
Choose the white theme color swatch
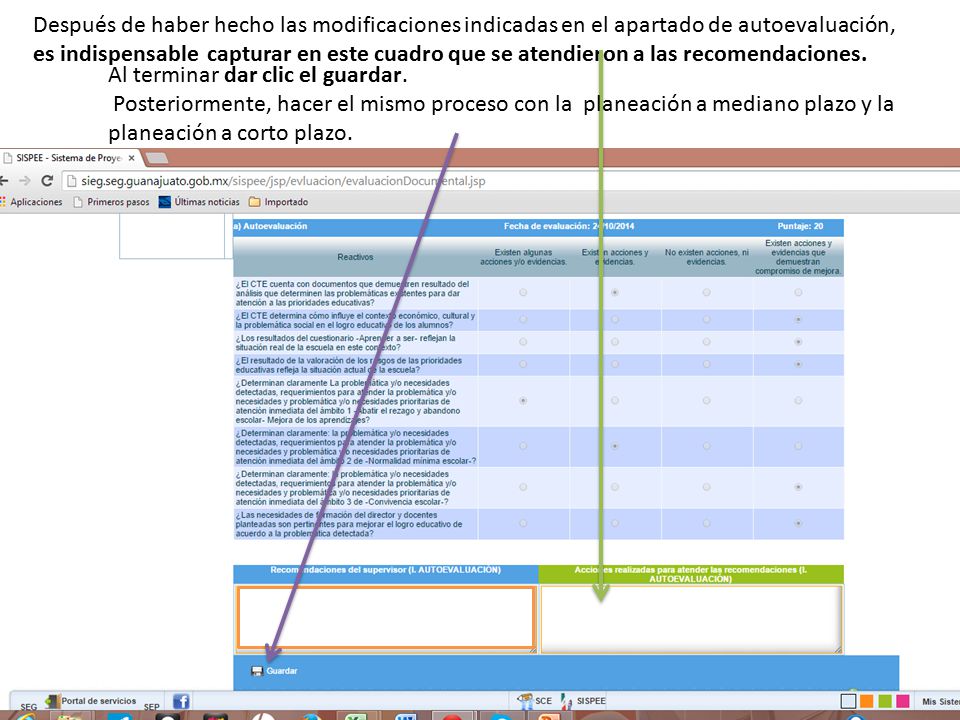tap(848, 701)
